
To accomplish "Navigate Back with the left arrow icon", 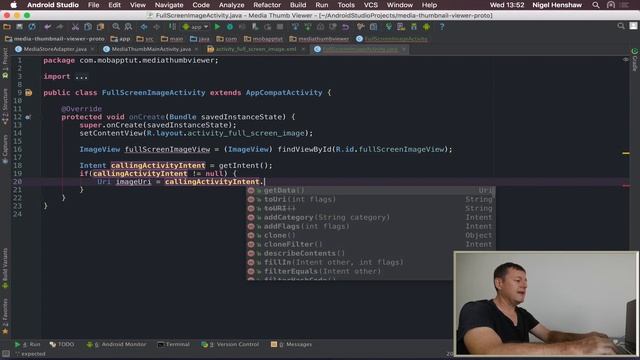I will pos(144,27).
